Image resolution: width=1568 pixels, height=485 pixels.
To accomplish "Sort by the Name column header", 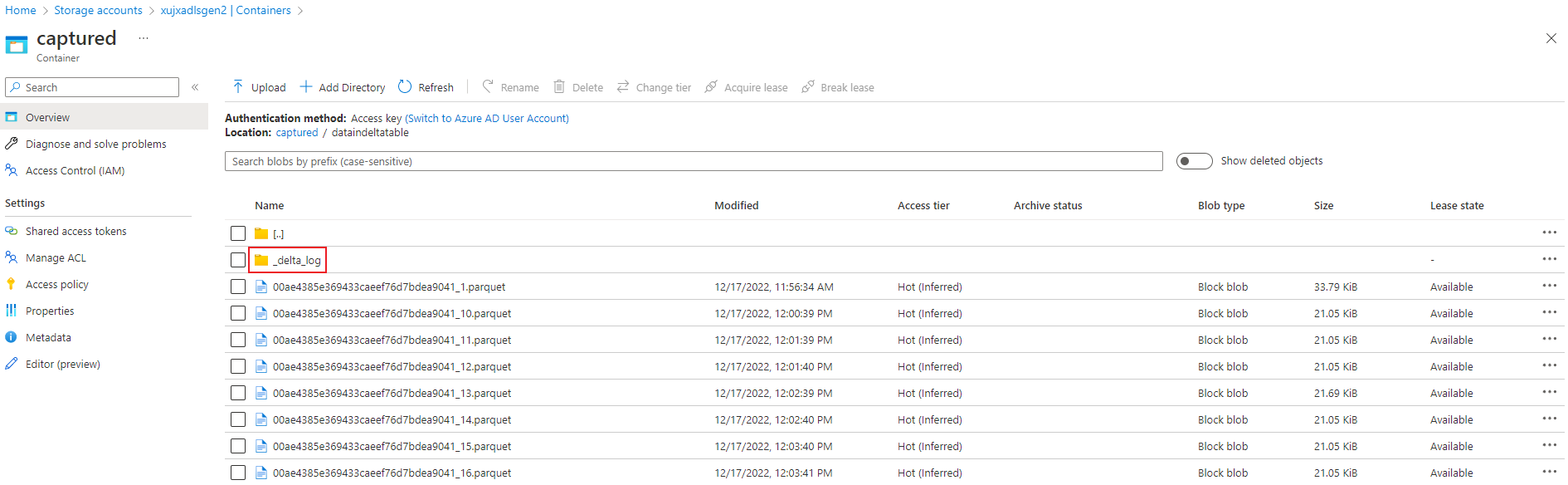I will (x=270, y=205).
